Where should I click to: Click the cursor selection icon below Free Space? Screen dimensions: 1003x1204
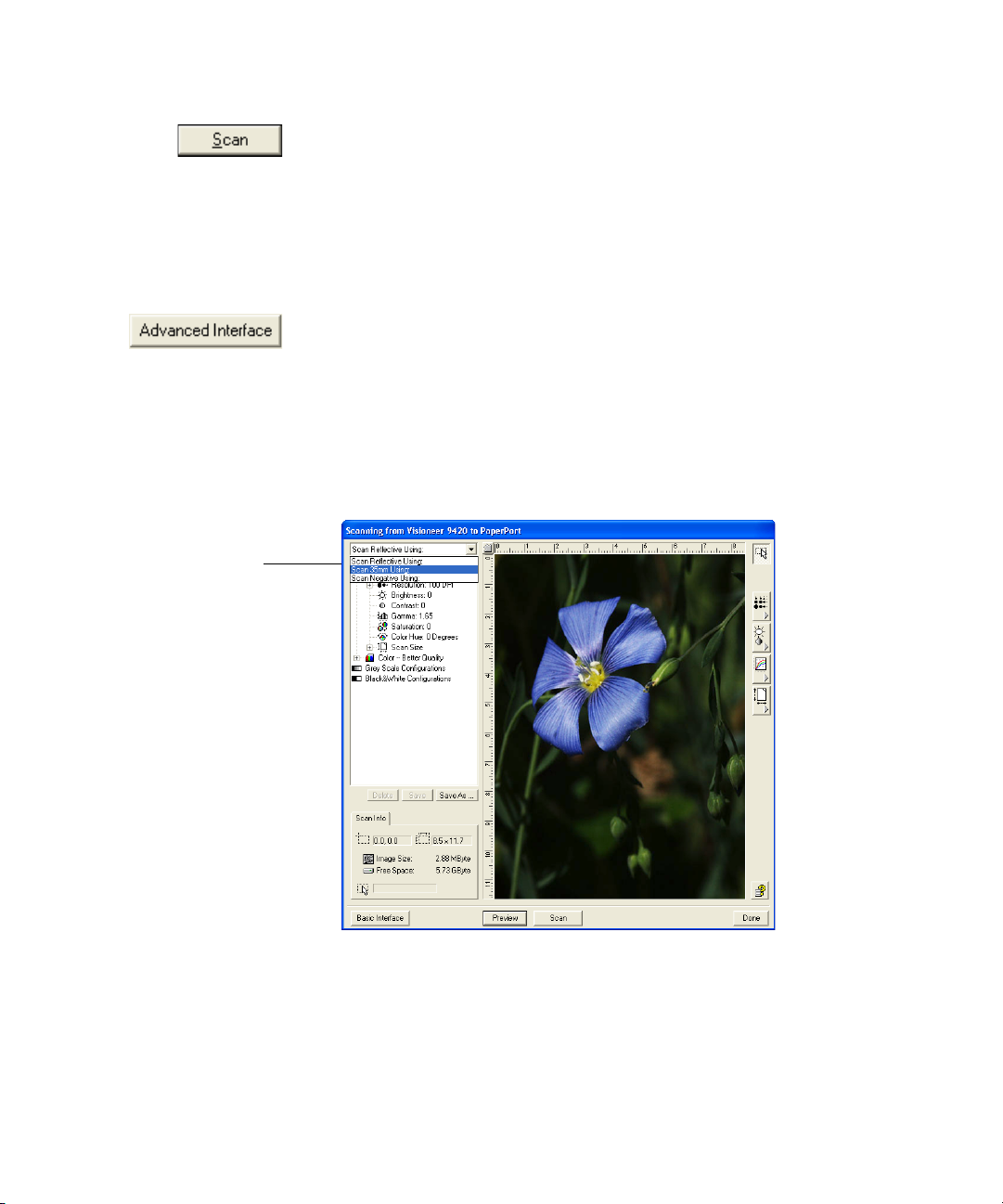pos(363,889)
